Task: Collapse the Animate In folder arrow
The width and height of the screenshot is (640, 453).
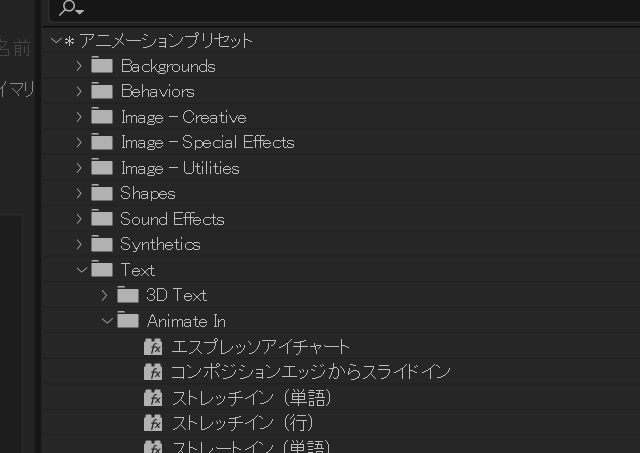Action: tap(107, 321)
